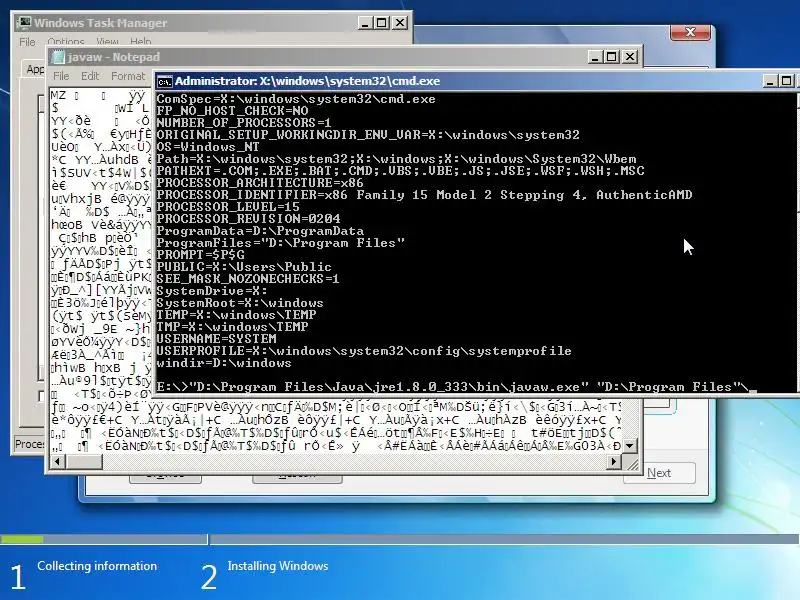This screenshot has width=800, height=600.
Task: Click the Installing Windows step label
Action: (x=278, y=566)
